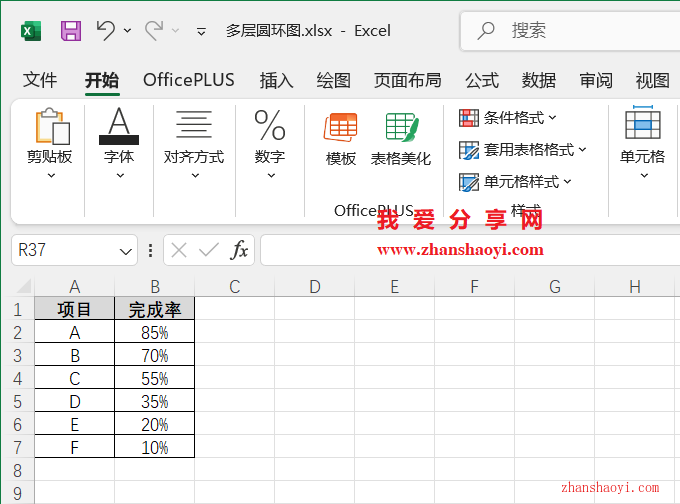Expand the Format as Table (套用表格格式) dropdown

coord(523,150)
